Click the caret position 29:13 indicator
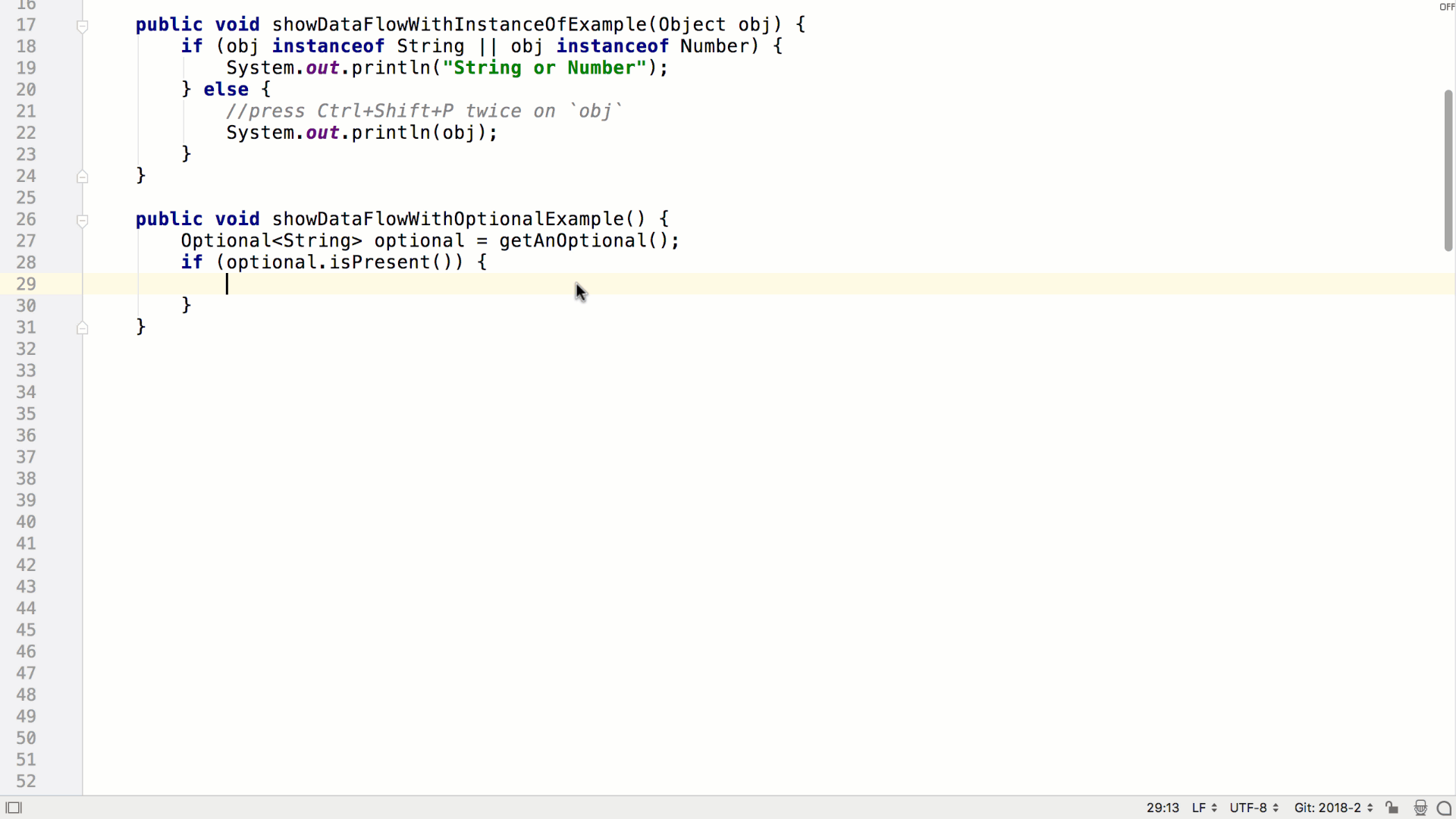This screenshot has height=819, width=1456. (1163, 808)
